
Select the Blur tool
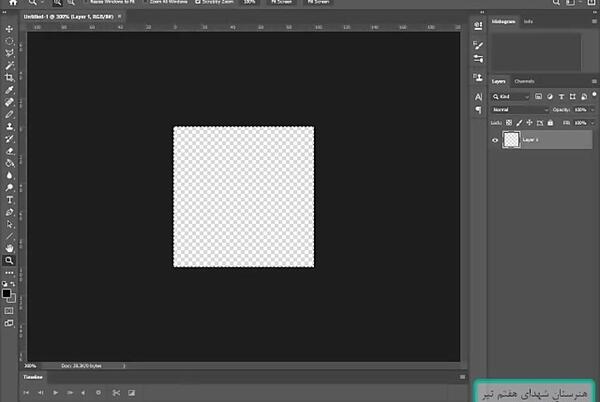[9, 176]
